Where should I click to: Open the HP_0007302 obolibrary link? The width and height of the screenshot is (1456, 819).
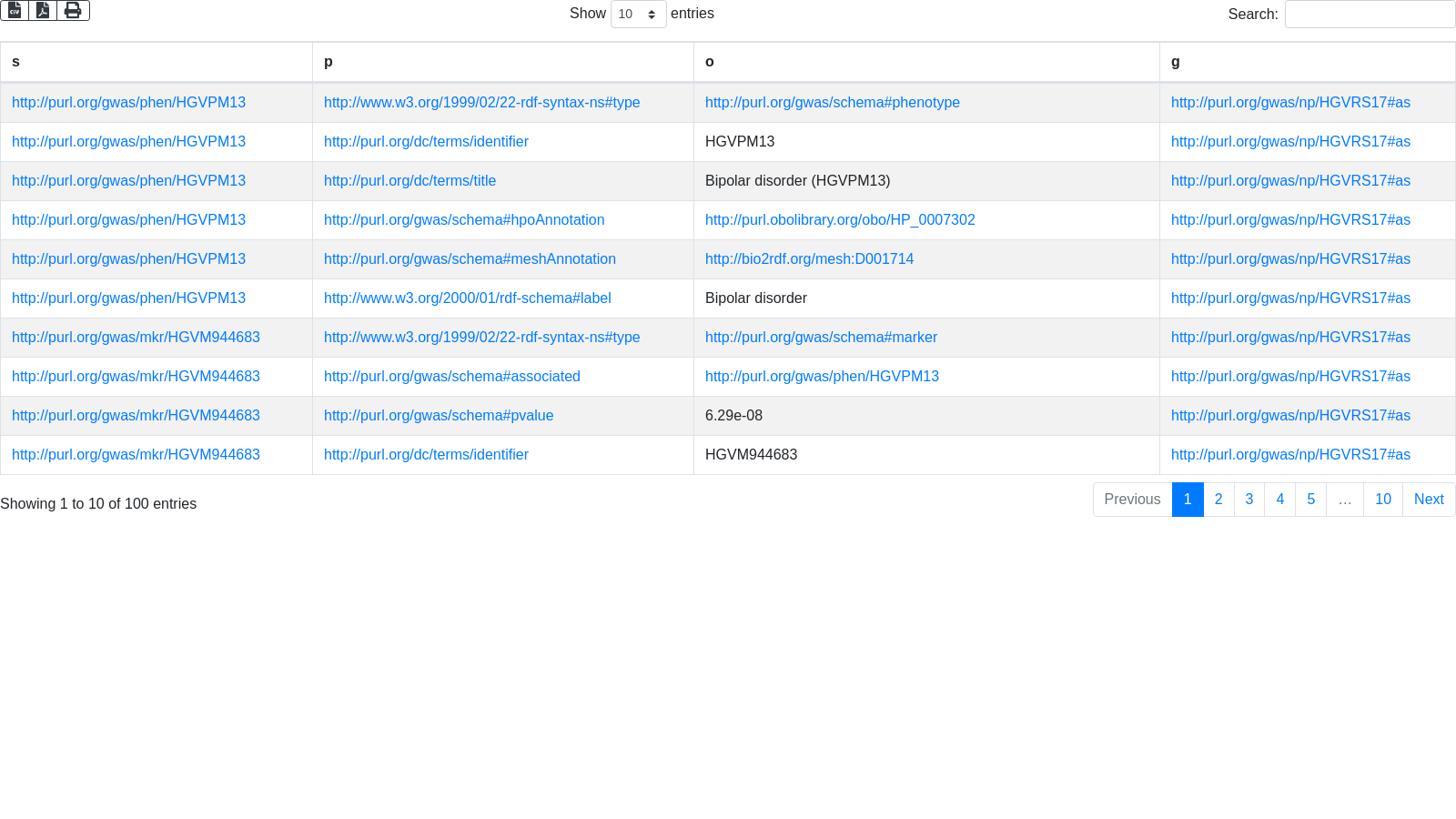839,220
